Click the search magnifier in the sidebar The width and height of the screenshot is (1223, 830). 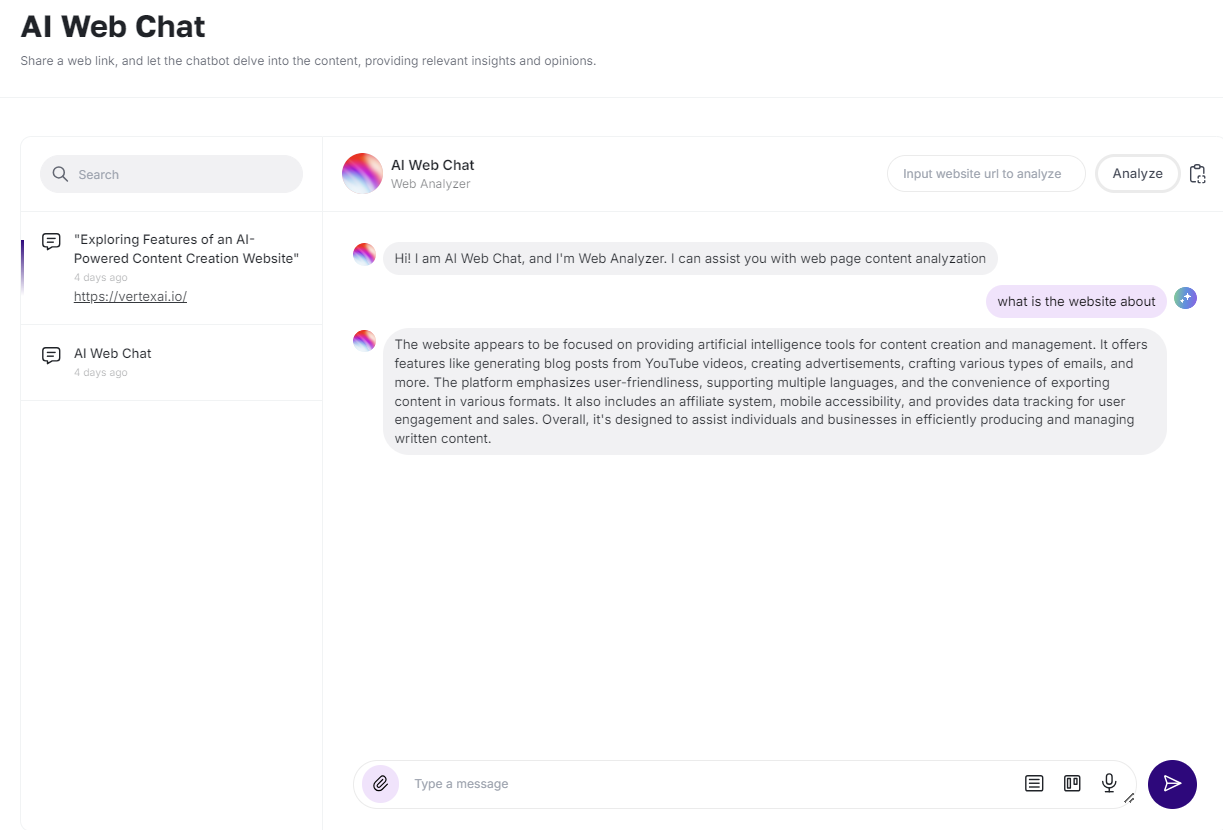[60, 174]
